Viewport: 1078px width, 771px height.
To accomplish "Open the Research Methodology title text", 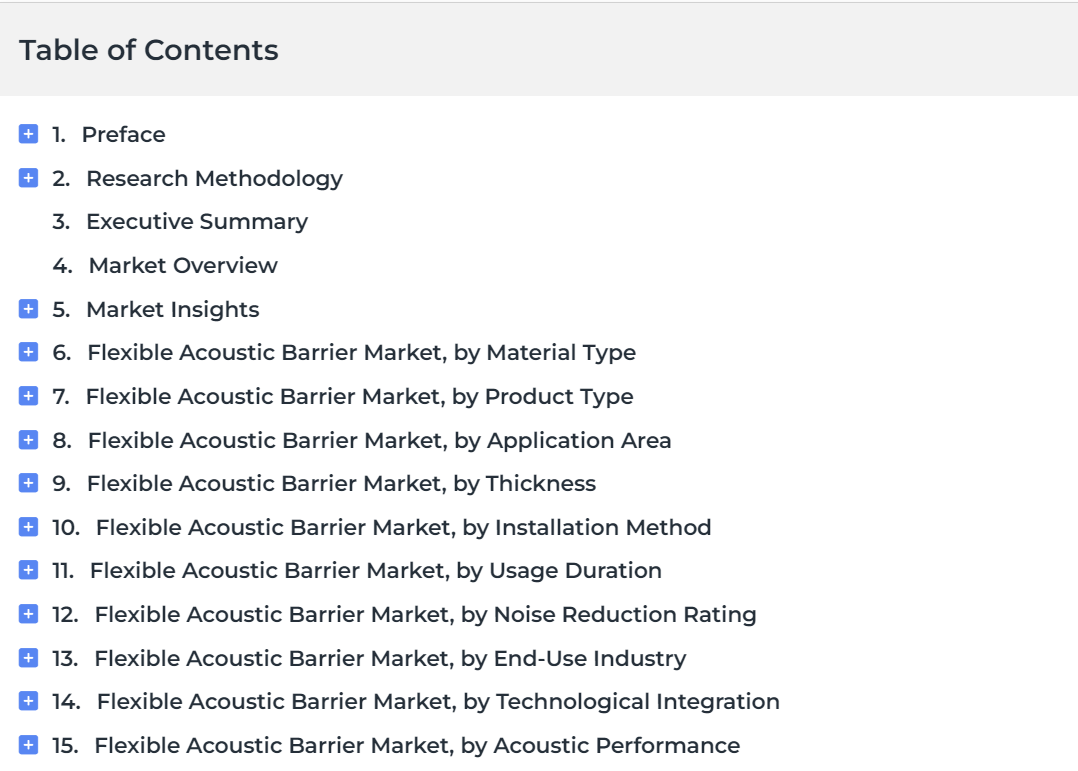I will 214,179.
